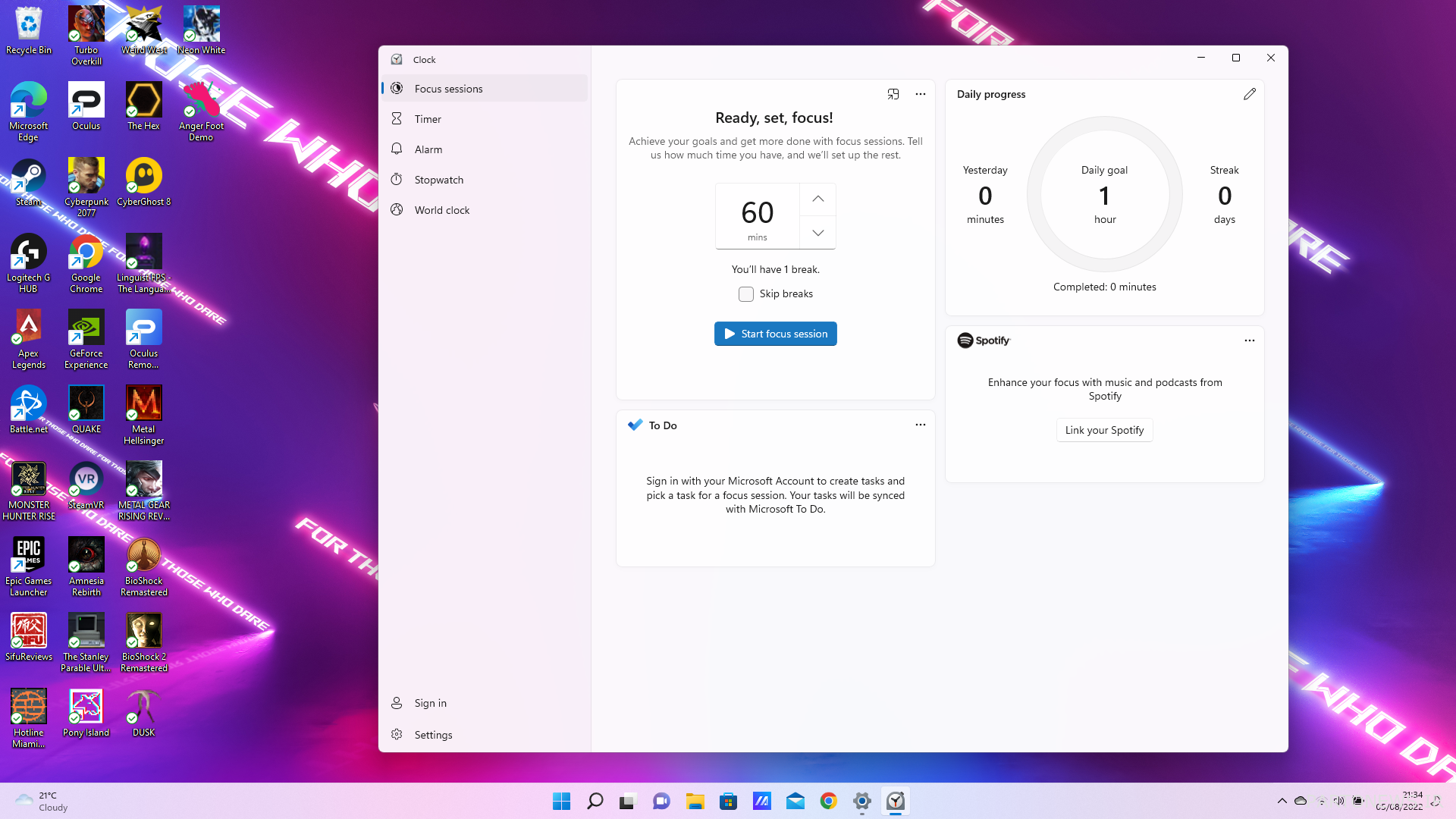Open the Spotify card's three-dot menu
Viewport: 1456px width, 819px height.
[1249, 340]
